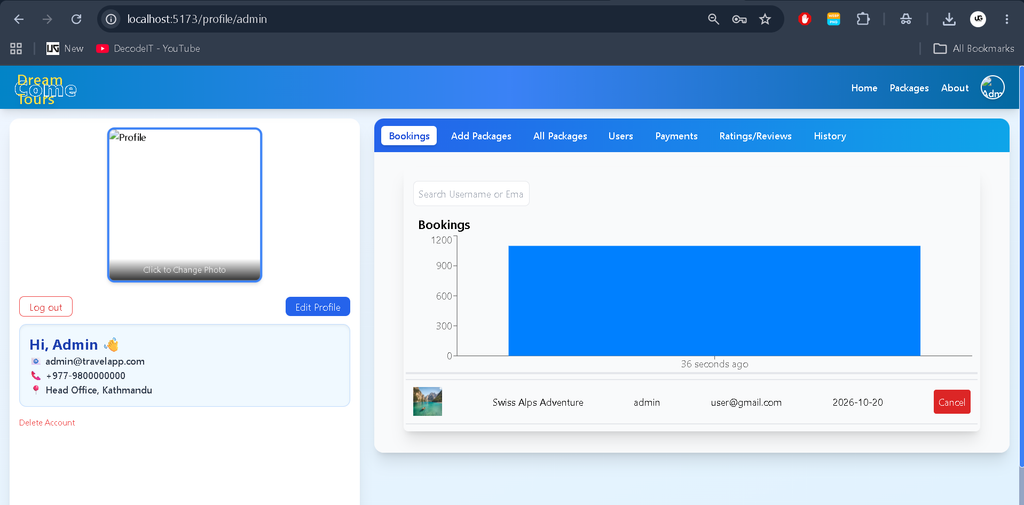This screenshot has width=1024, height=505.
Task: Open the About page link
Action: 955,88
